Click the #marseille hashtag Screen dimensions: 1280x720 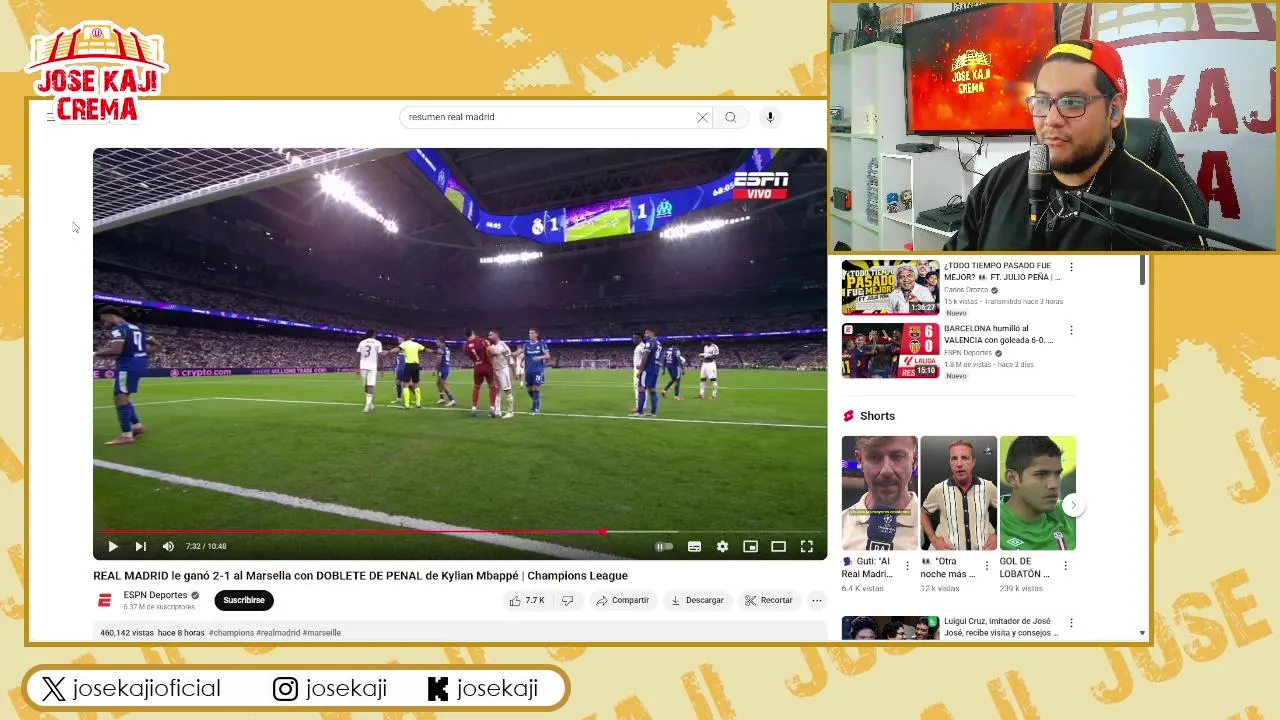322,632
